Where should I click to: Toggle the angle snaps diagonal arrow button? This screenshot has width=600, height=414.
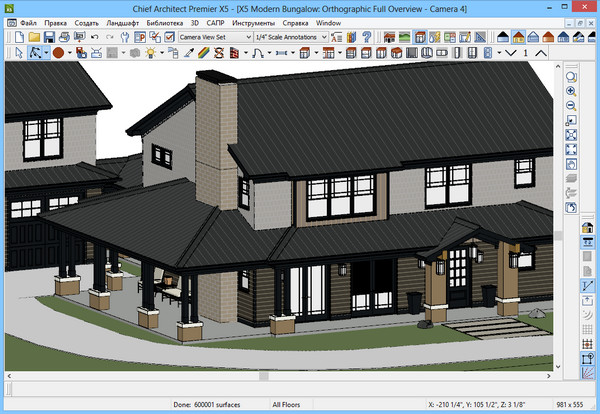587,285
